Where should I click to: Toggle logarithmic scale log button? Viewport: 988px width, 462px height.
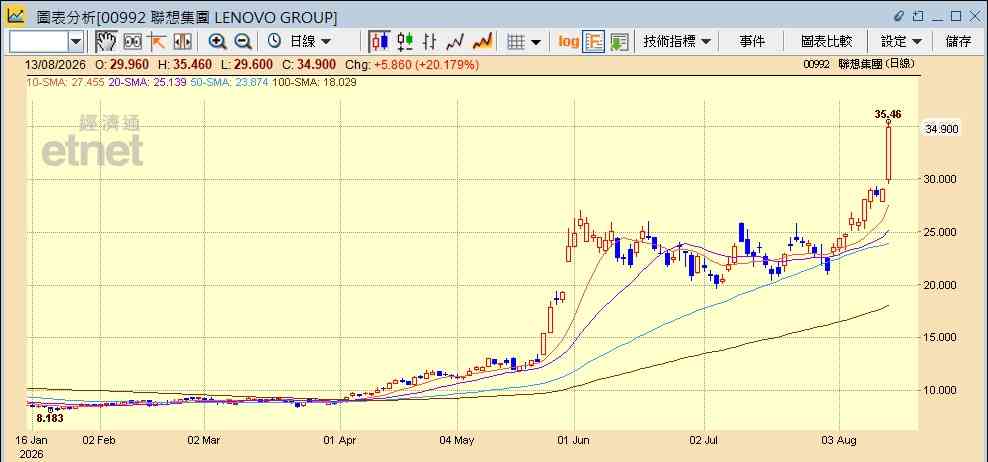[x=568, y=42]
